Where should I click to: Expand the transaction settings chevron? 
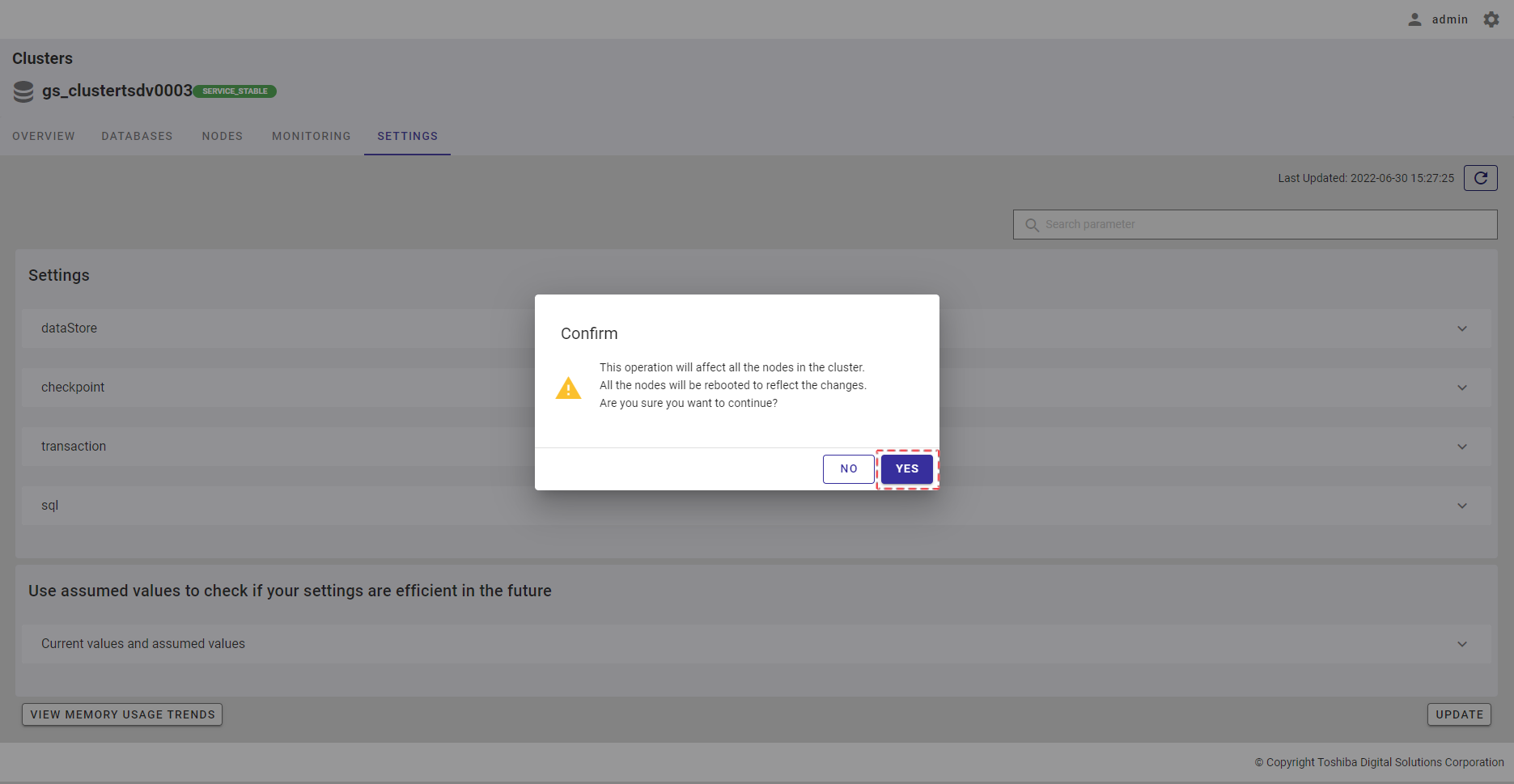click(x=1461, y=447)
